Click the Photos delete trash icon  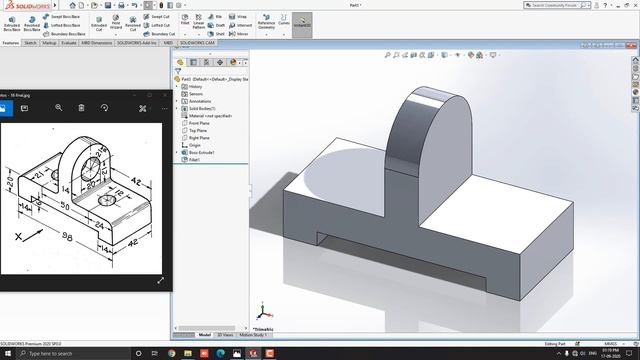pyautogui.click(x=81, y=108)
